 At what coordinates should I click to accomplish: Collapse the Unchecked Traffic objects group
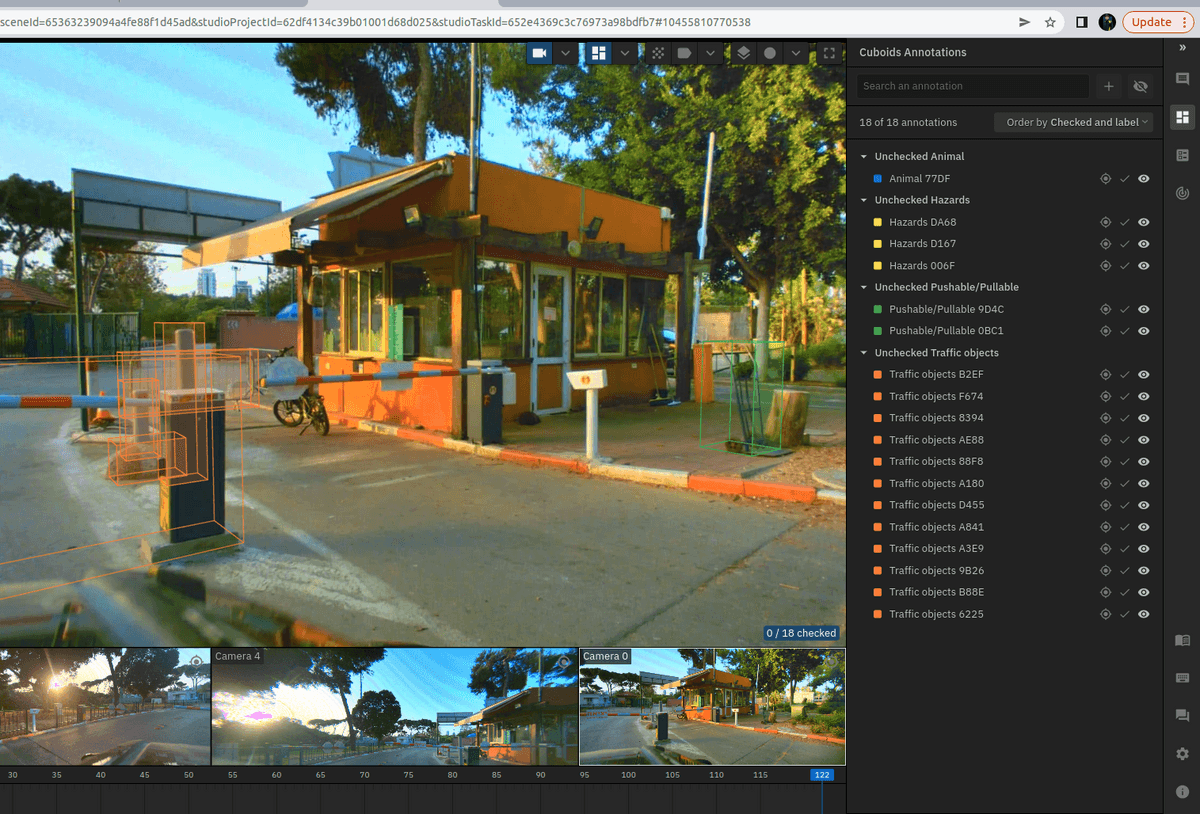[864, 353]
